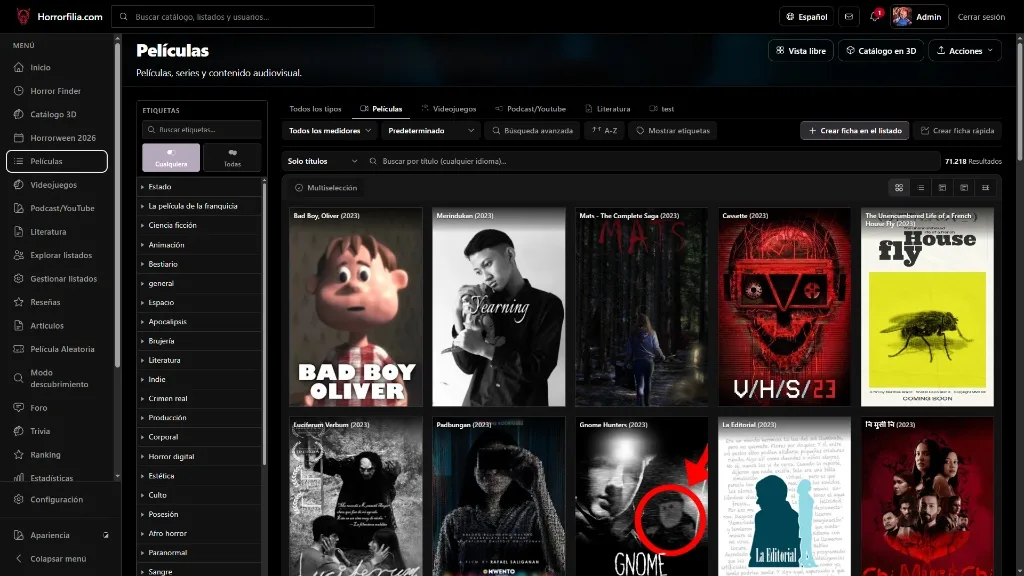Viewport: 1024px width, 576px height.
Task: Select the grid view icon
Action: 899,188
